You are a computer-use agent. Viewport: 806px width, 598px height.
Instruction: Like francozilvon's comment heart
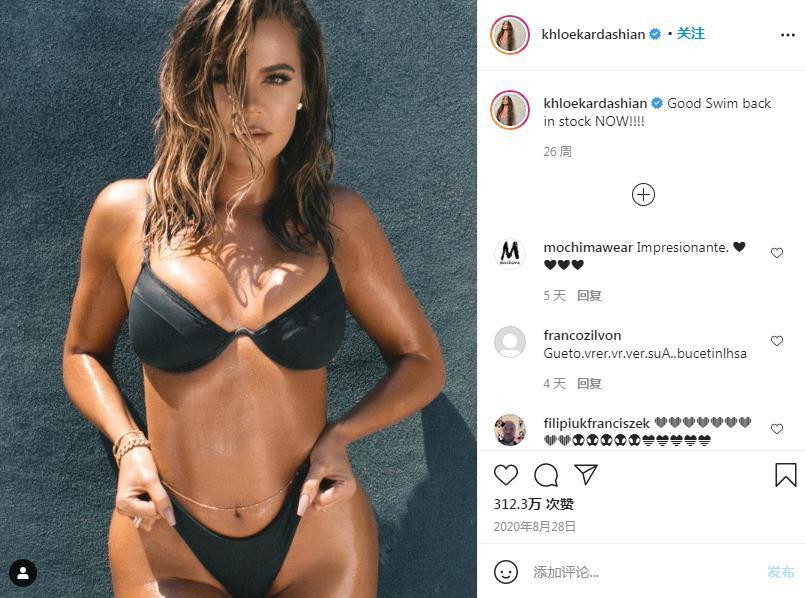tap(777, 341)
